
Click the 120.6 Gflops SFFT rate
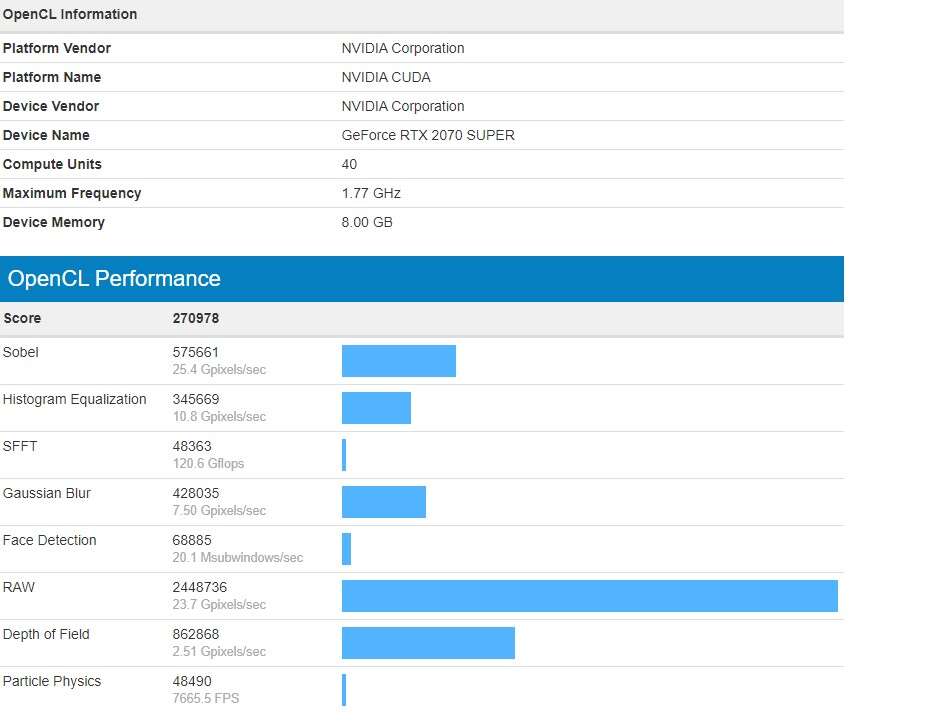tap(208, 463)
